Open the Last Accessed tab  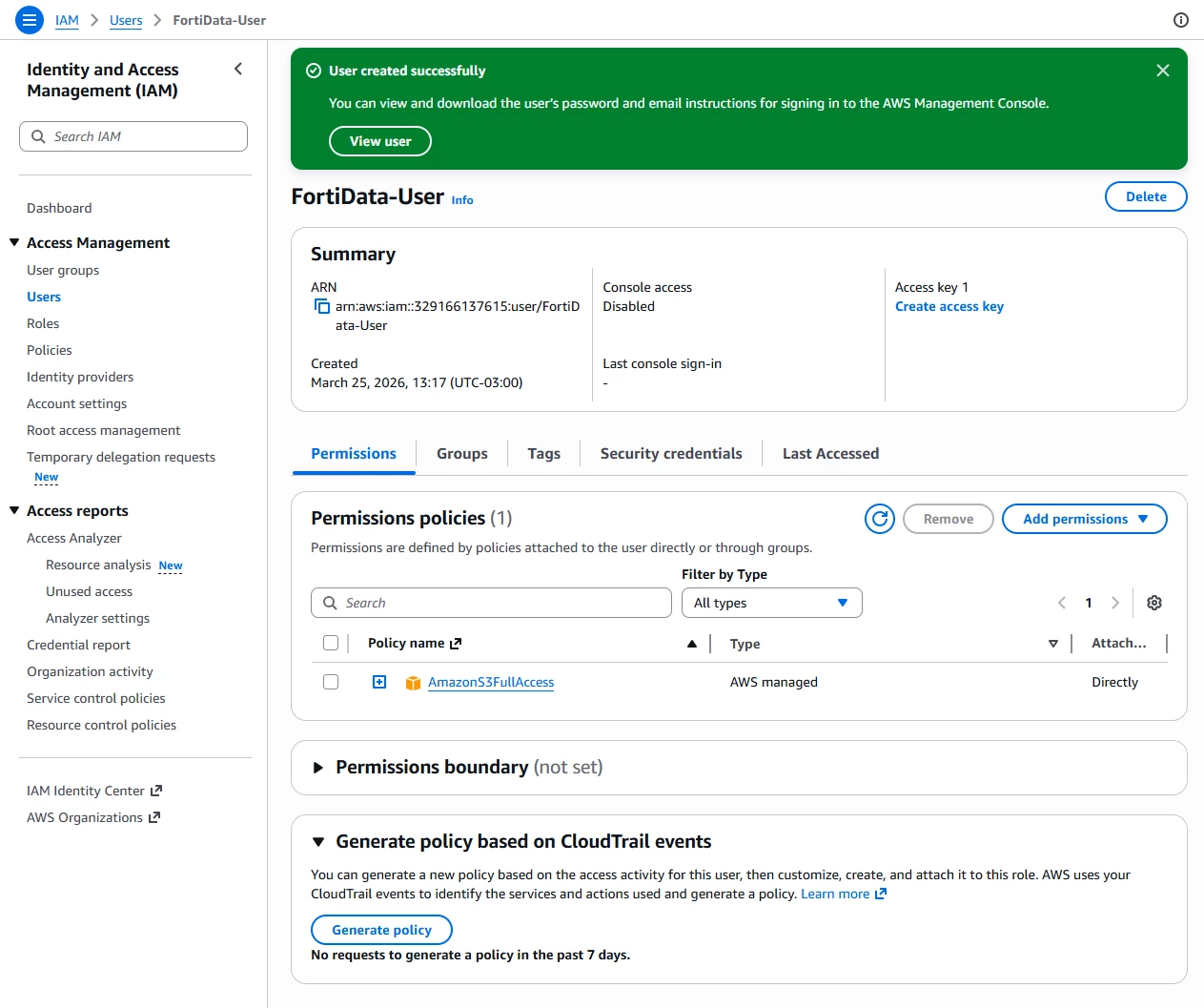pos(831,454)
